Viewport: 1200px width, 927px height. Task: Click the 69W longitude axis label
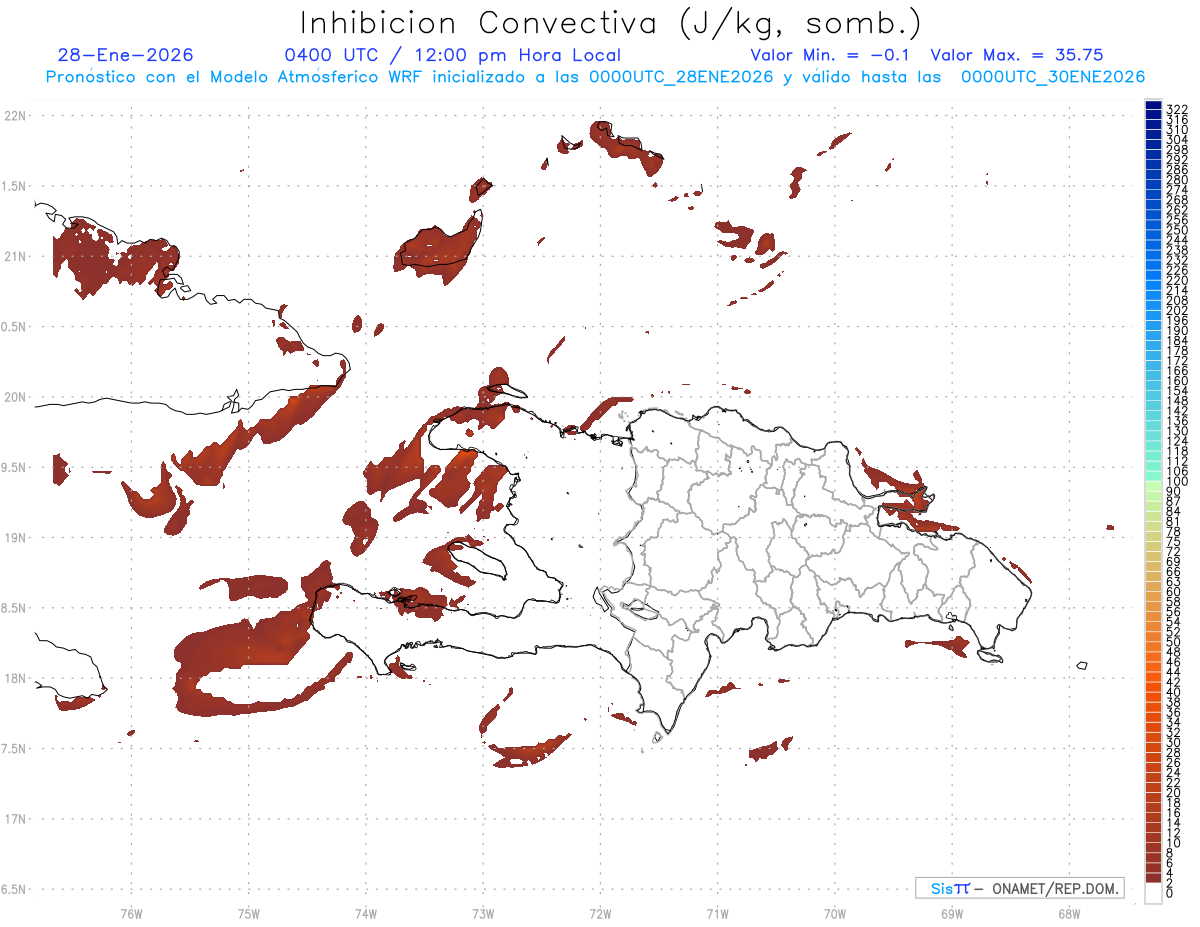point(952,913)
